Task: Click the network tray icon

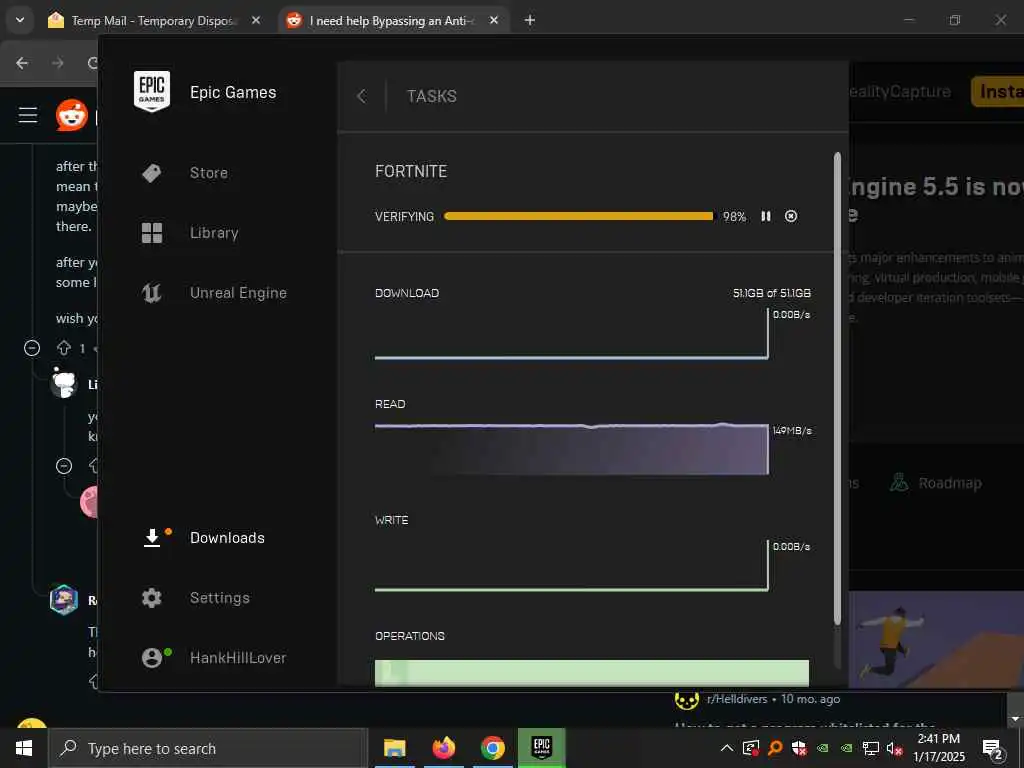Action: click(870, 748)
